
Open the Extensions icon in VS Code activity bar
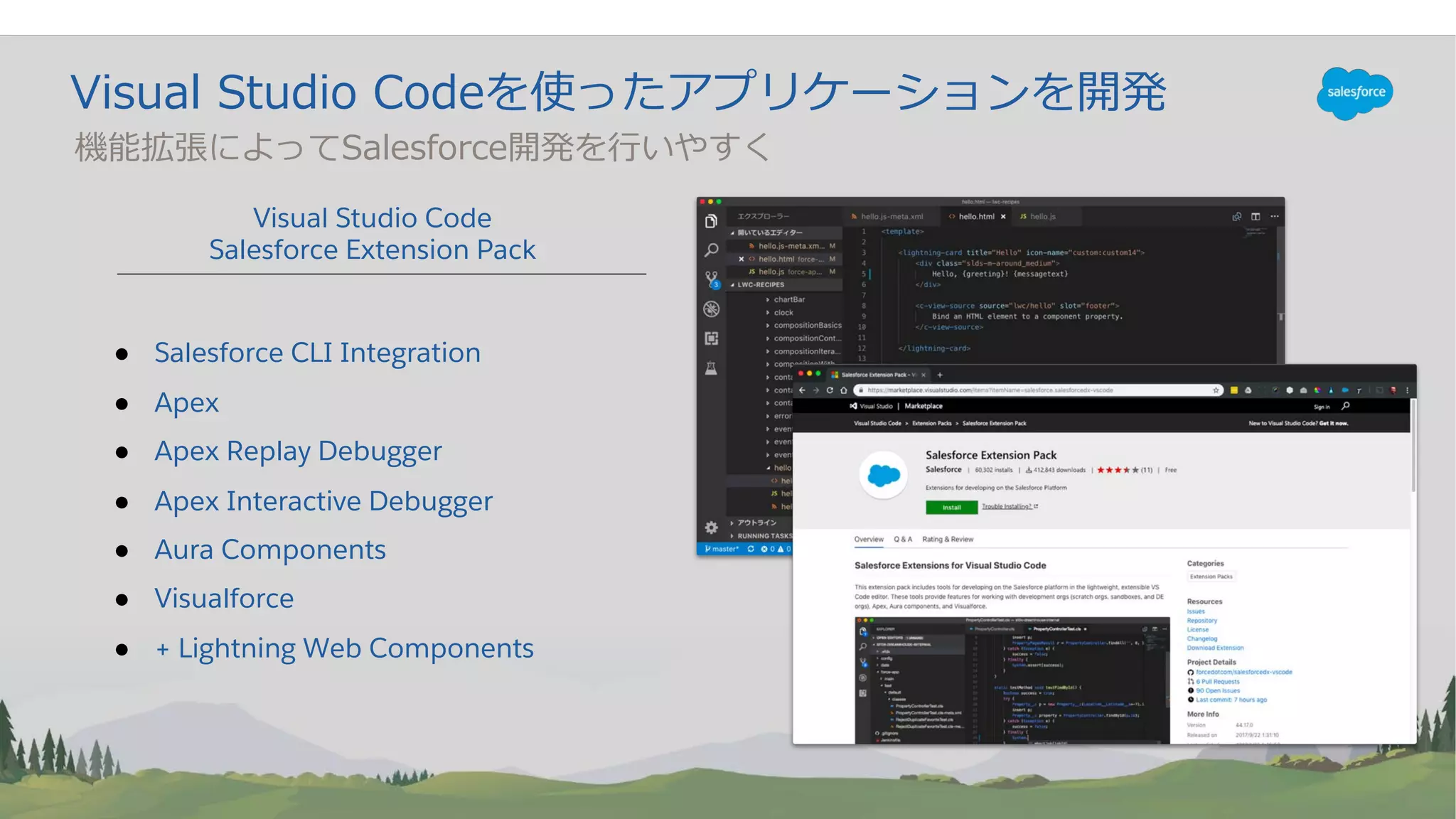point(711,338)
